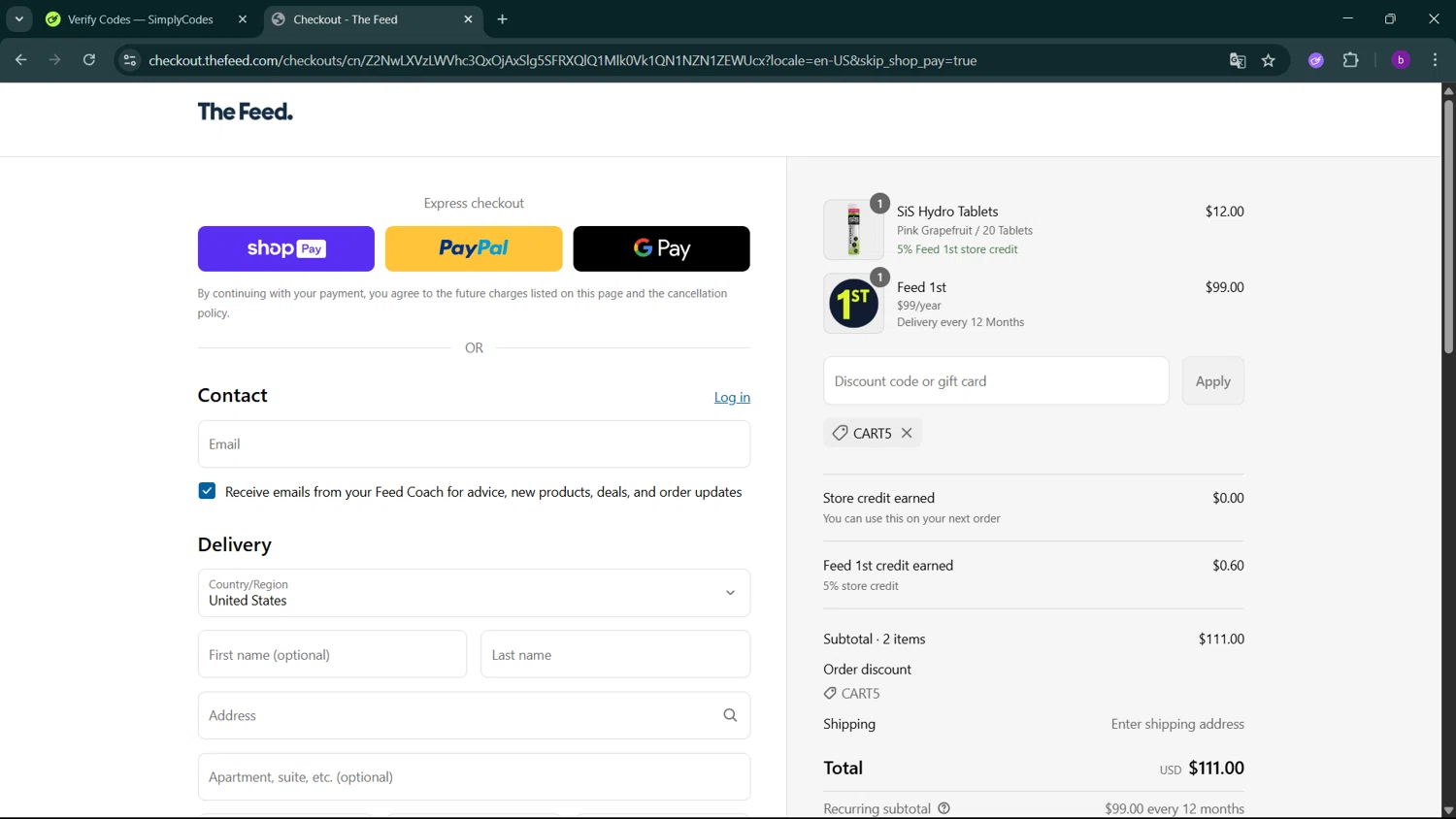
Task: Open the Chrome three-dot menu
Action: (x=1436, y=60)
